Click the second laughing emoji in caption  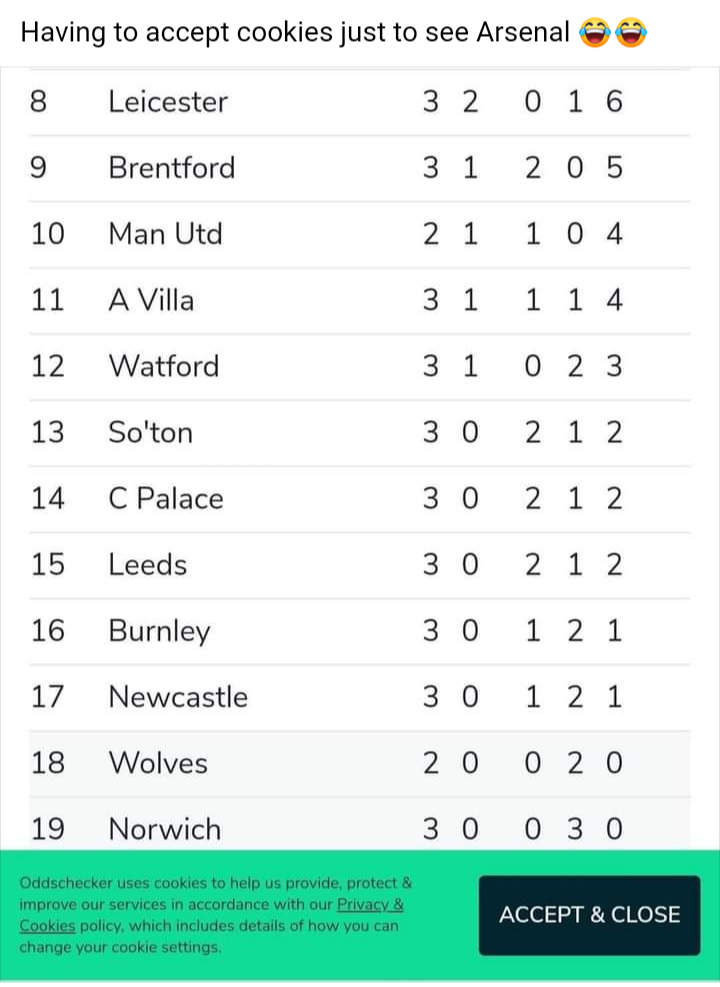point(631,32)
